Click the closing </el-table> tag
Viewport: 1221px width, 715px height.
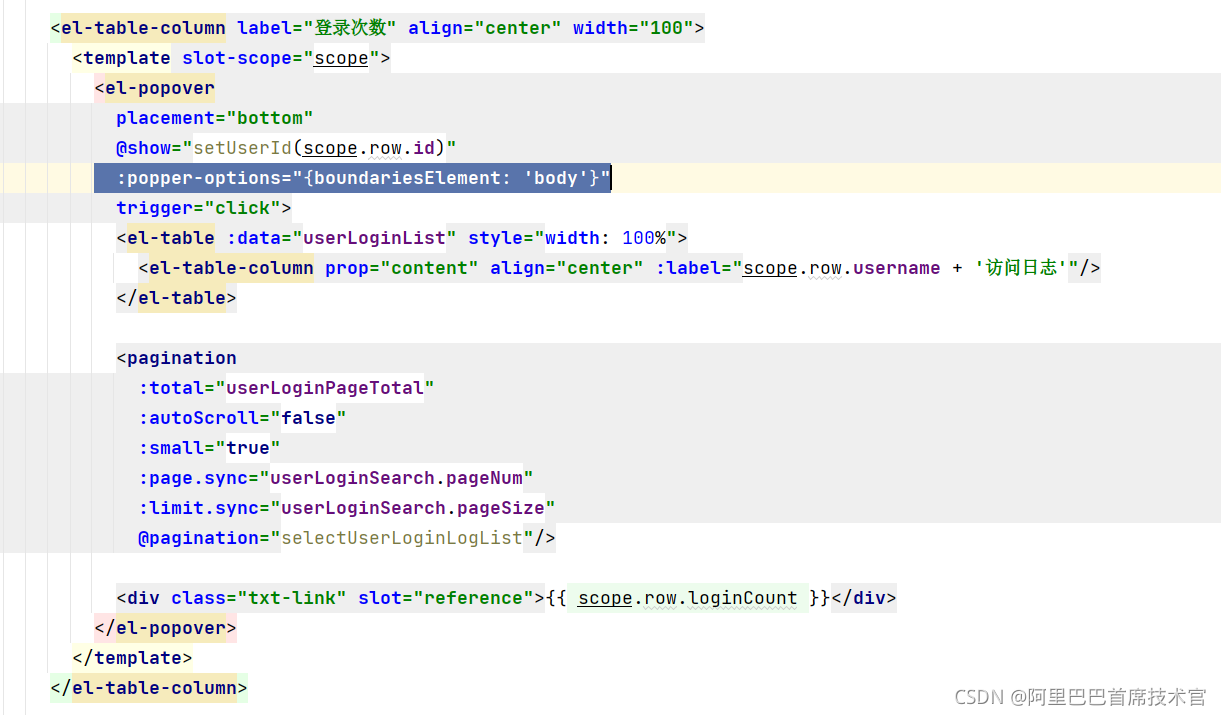point(177,298)
